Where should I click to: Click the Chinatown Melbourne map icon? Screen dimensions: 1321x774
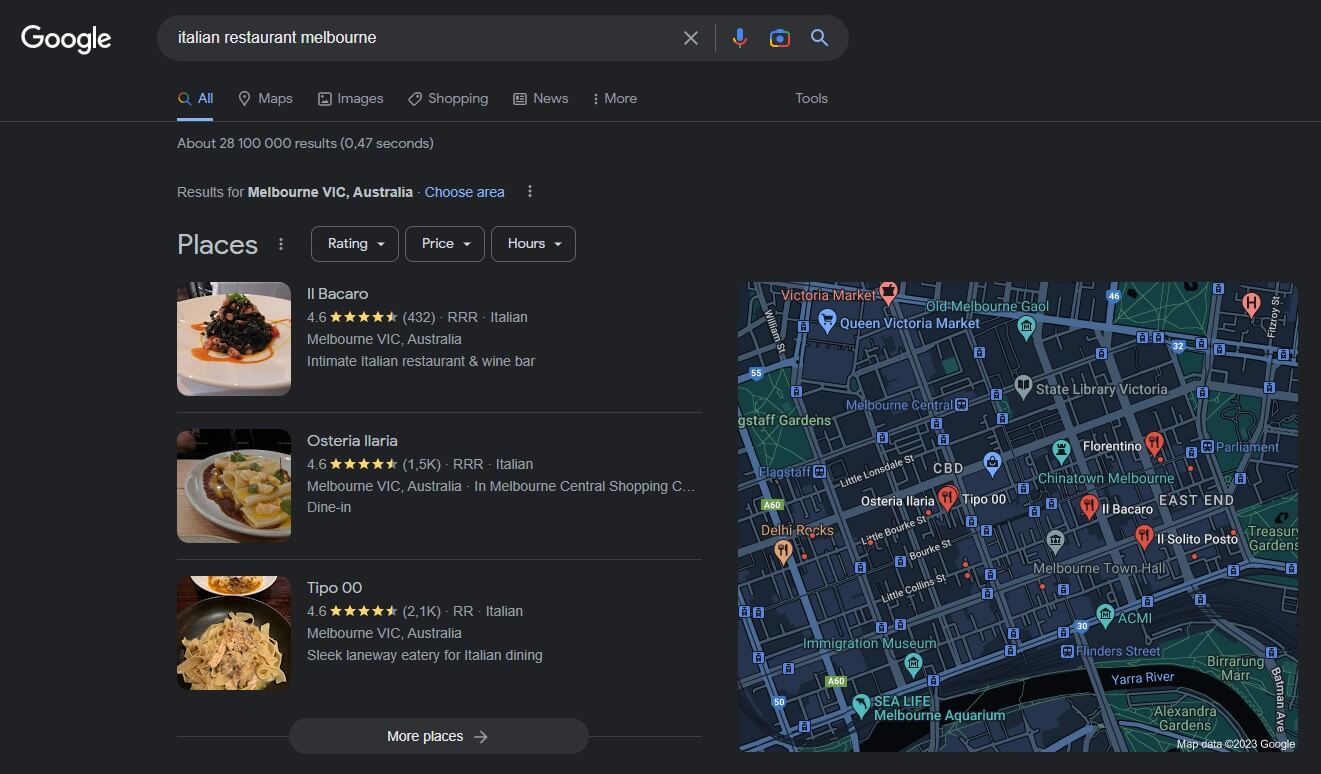click(x=1062, y=450)
